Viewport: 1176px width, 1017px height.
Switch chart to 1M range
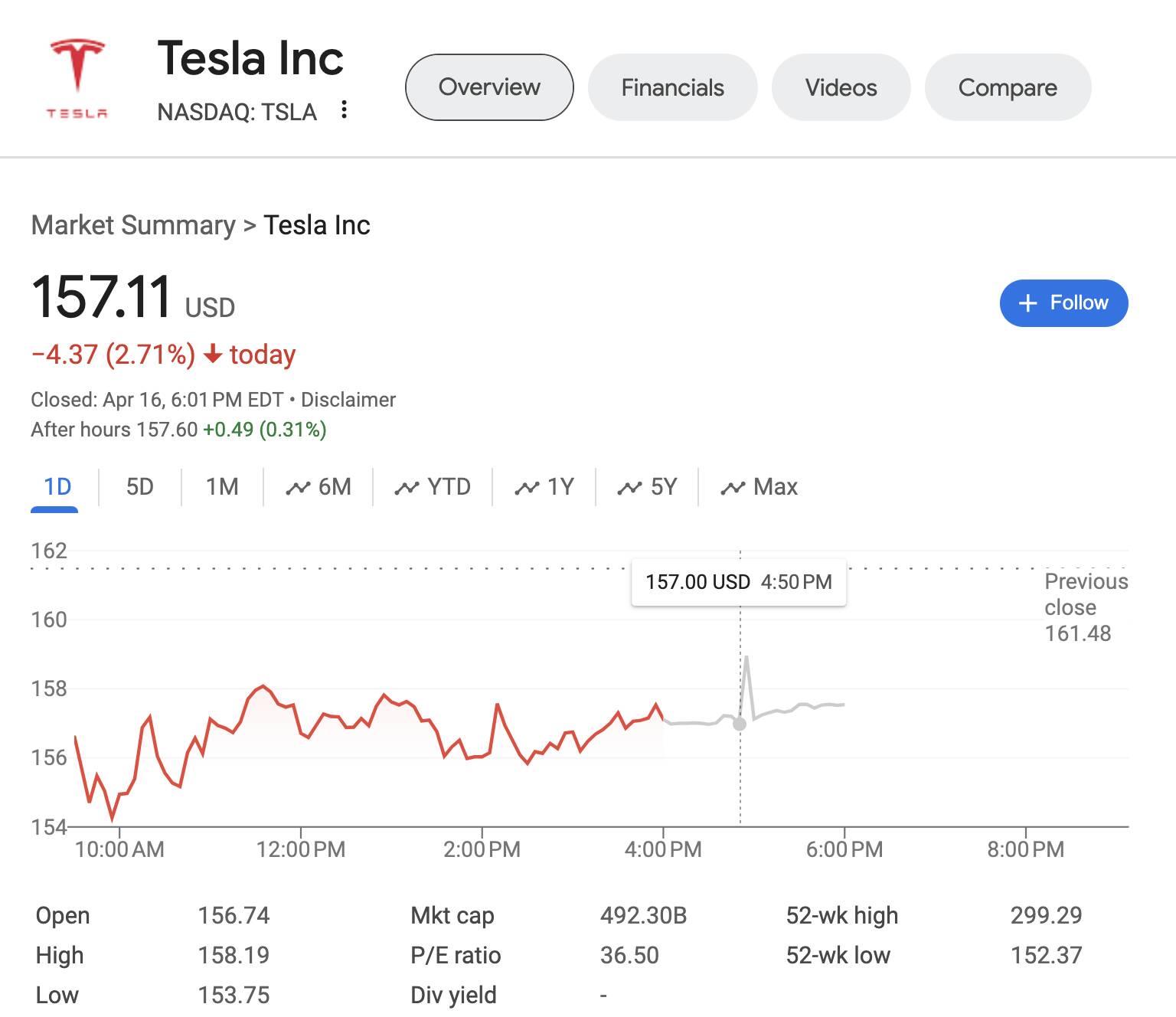tap(222, 487)
